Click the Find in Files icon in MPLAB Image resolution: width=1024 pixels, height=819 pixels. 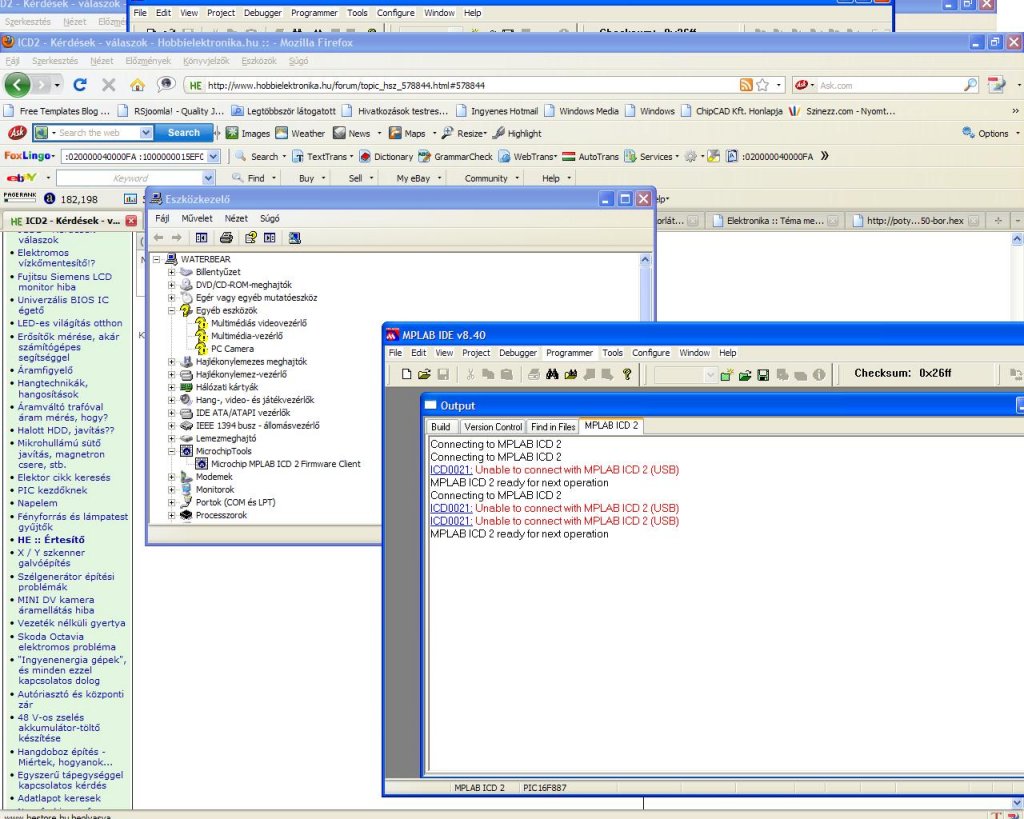coord(571,374)
